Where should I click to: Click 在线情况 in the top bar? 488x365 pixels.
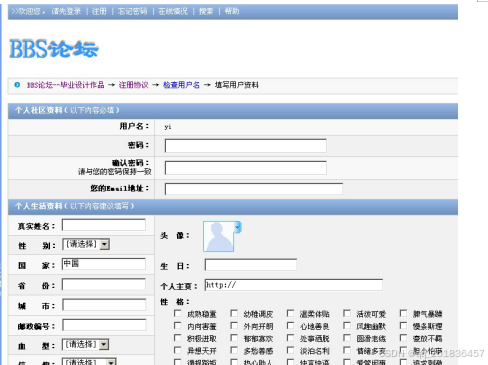pos(173,11)
